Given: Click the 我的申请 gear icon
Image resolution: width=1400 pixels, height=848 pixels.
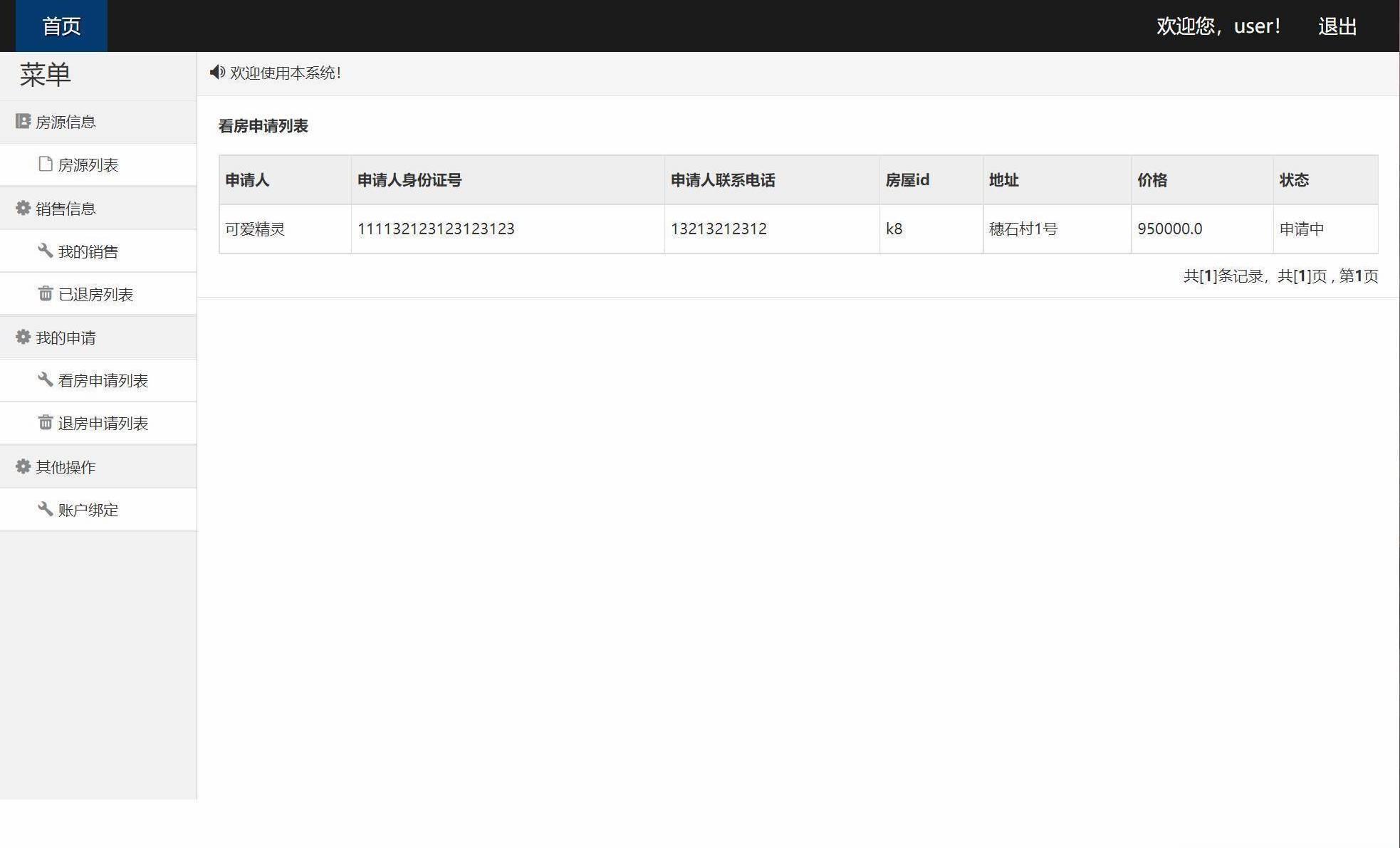Looking at the screenshot, I should click(23, 337).
